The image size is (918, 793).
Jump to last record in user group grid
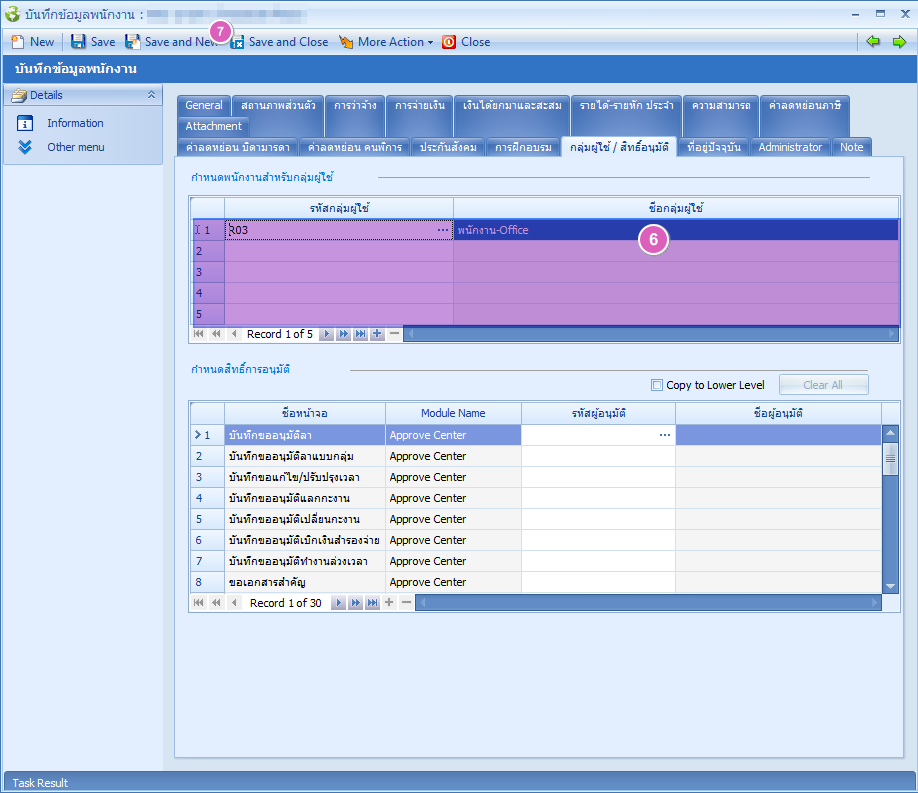point(361,334)
